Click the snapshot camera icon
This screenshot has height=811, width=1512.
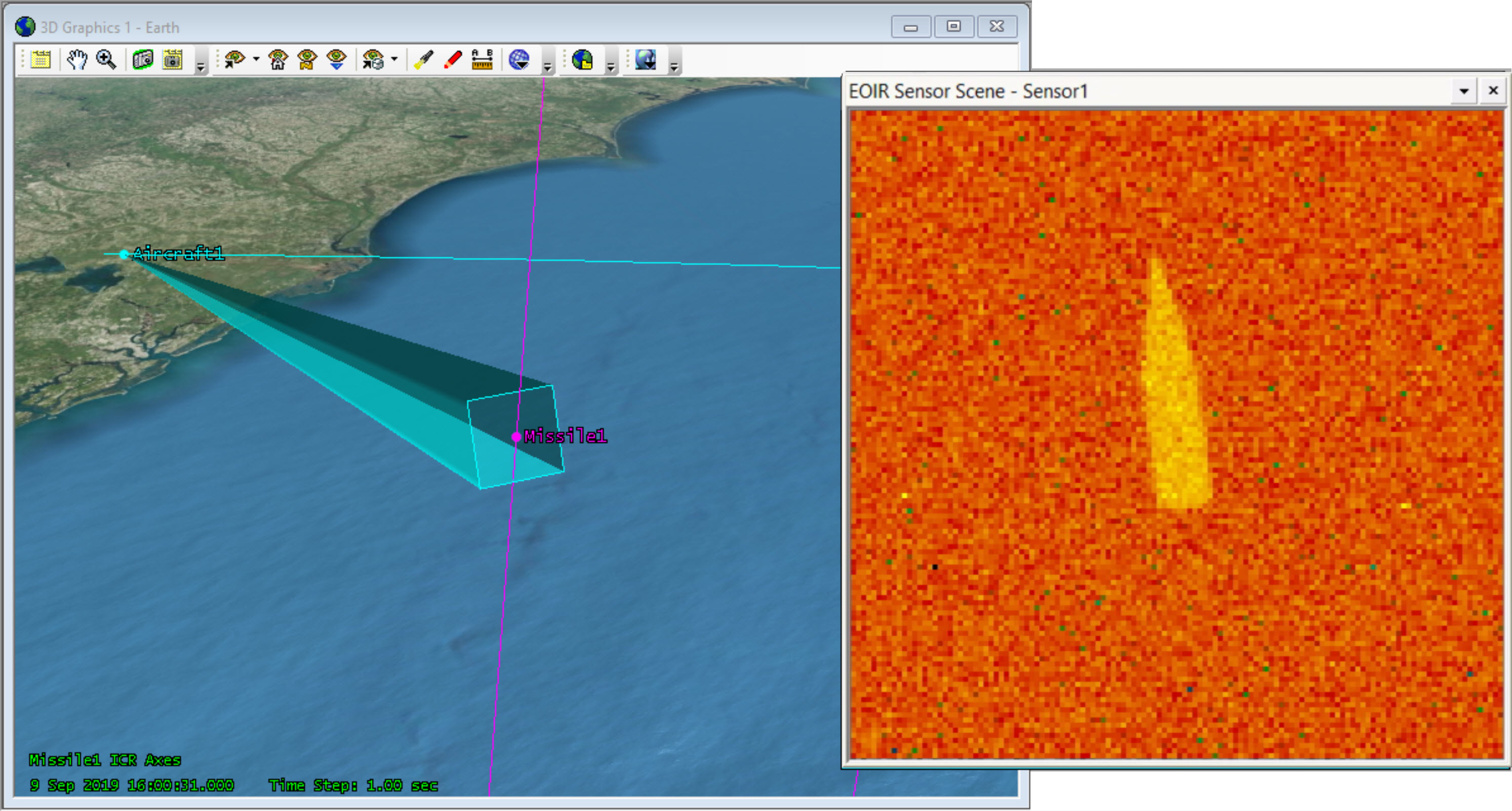pyautogui.click(x=143, y=59)
